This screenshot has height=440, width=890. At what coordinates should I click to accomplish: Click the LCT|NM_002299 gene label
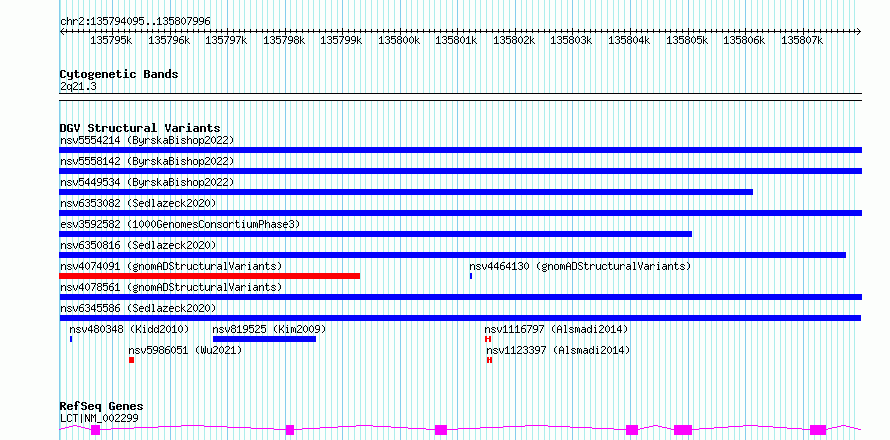point(99,418)
